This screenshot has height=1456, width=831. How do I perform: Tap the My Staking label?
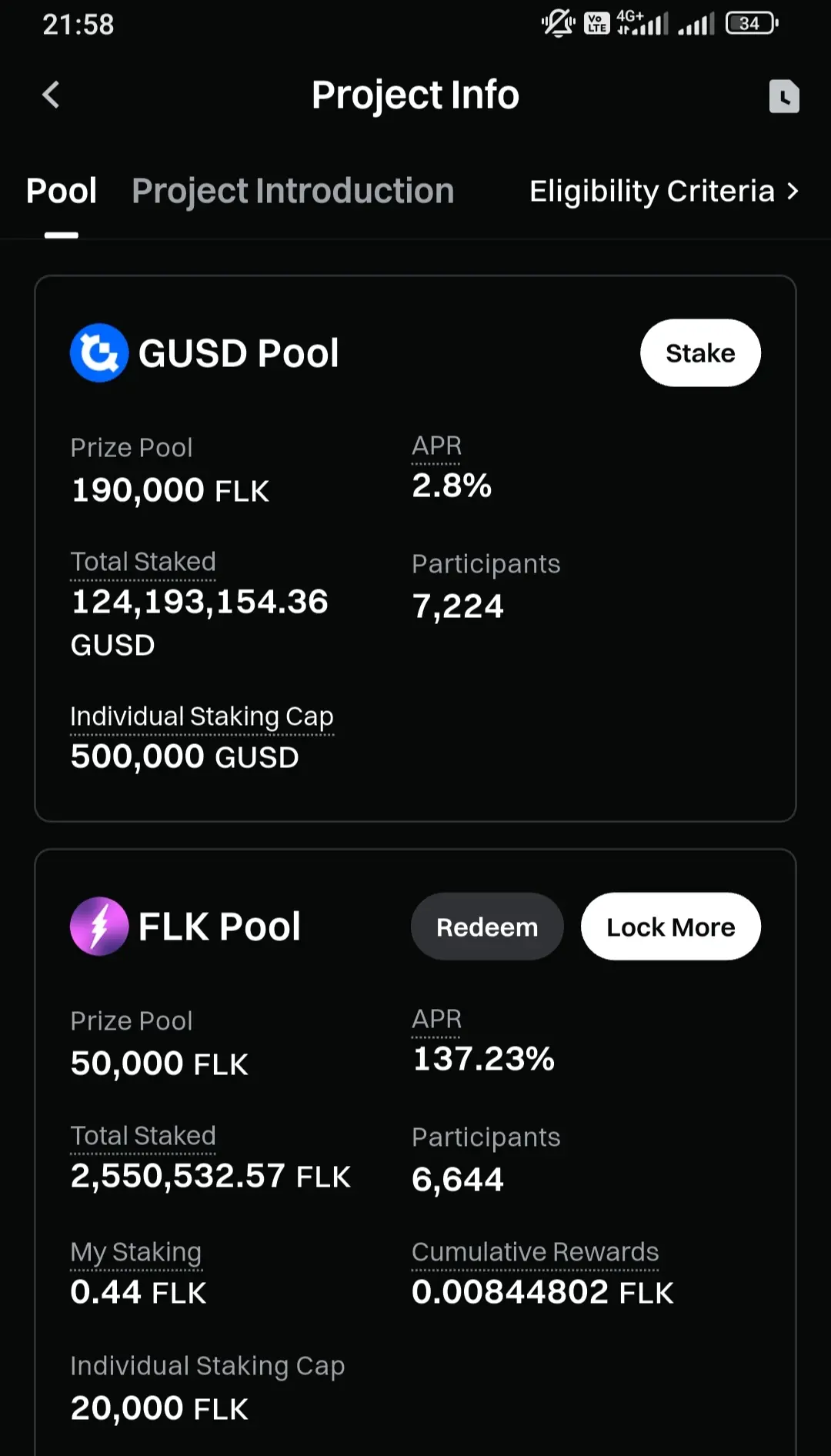coord(135,1252)
